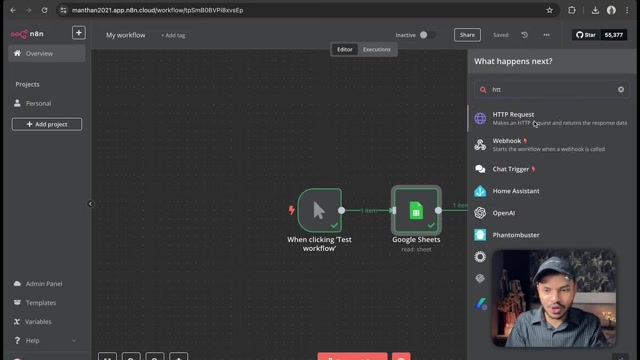Viewport: 640px width, 360px height.
Task: Open browser extensions icon
Action: pyautogui.click(x=571, y=10)
